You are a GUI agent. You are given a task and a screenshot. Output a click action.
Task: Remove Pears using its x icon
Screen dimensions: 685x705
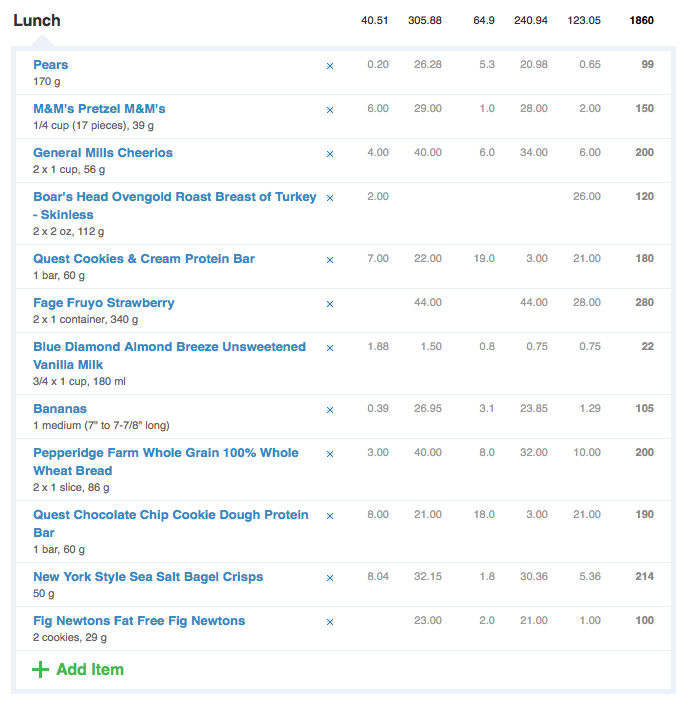329,66
